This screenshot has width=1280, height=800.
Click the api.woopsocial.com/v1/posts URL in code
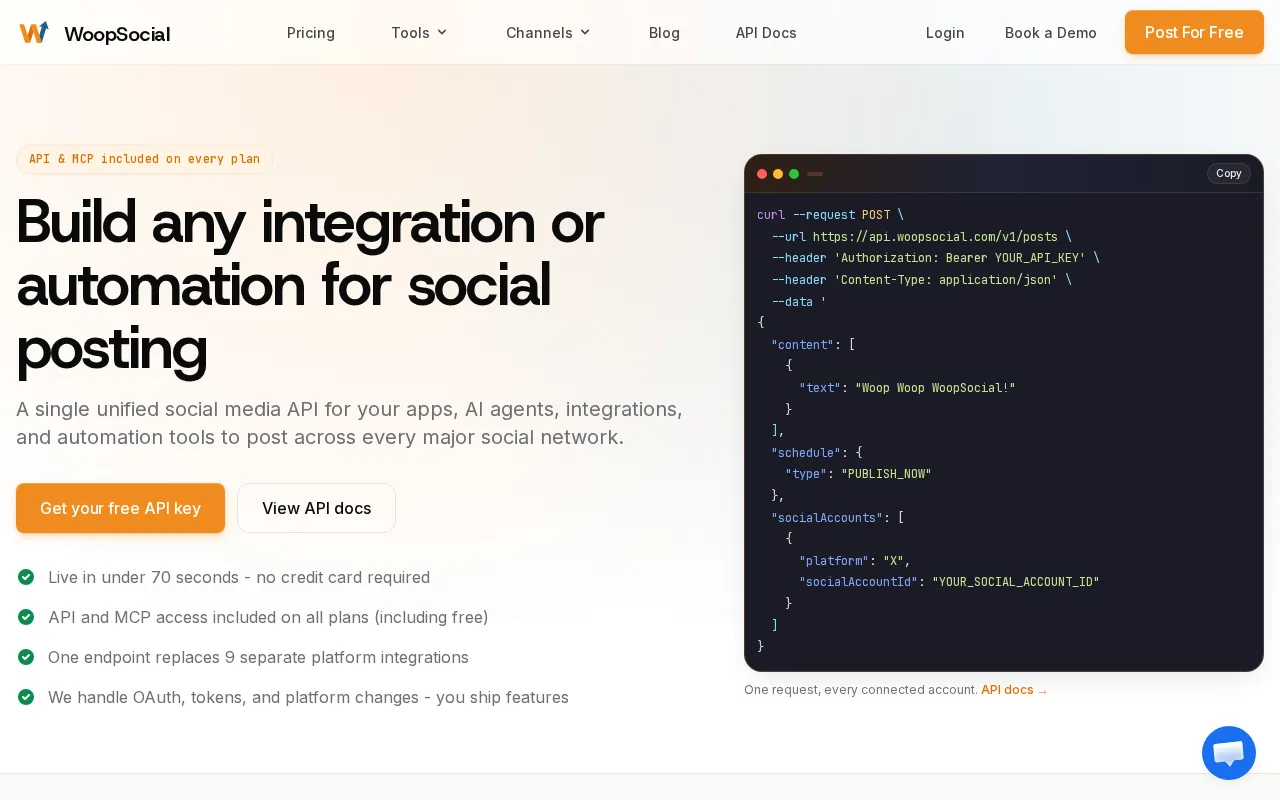tap(935, 237)
